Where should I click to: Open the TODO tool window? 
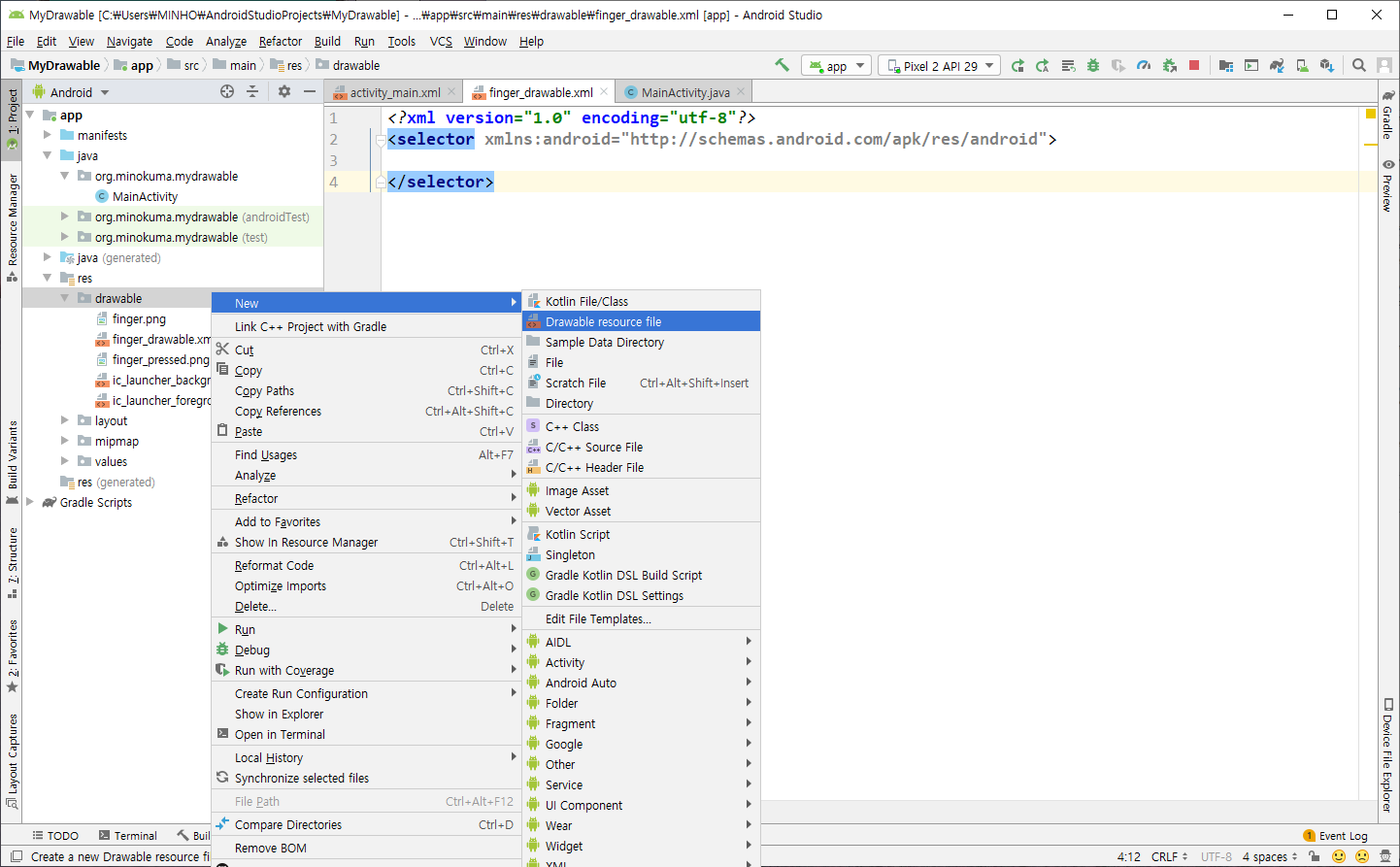click(x=56, y=835)
